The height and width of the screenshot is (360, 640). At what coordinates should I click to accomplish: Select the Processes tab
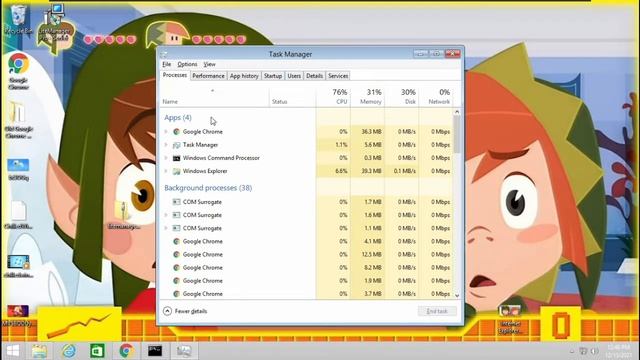175,76
